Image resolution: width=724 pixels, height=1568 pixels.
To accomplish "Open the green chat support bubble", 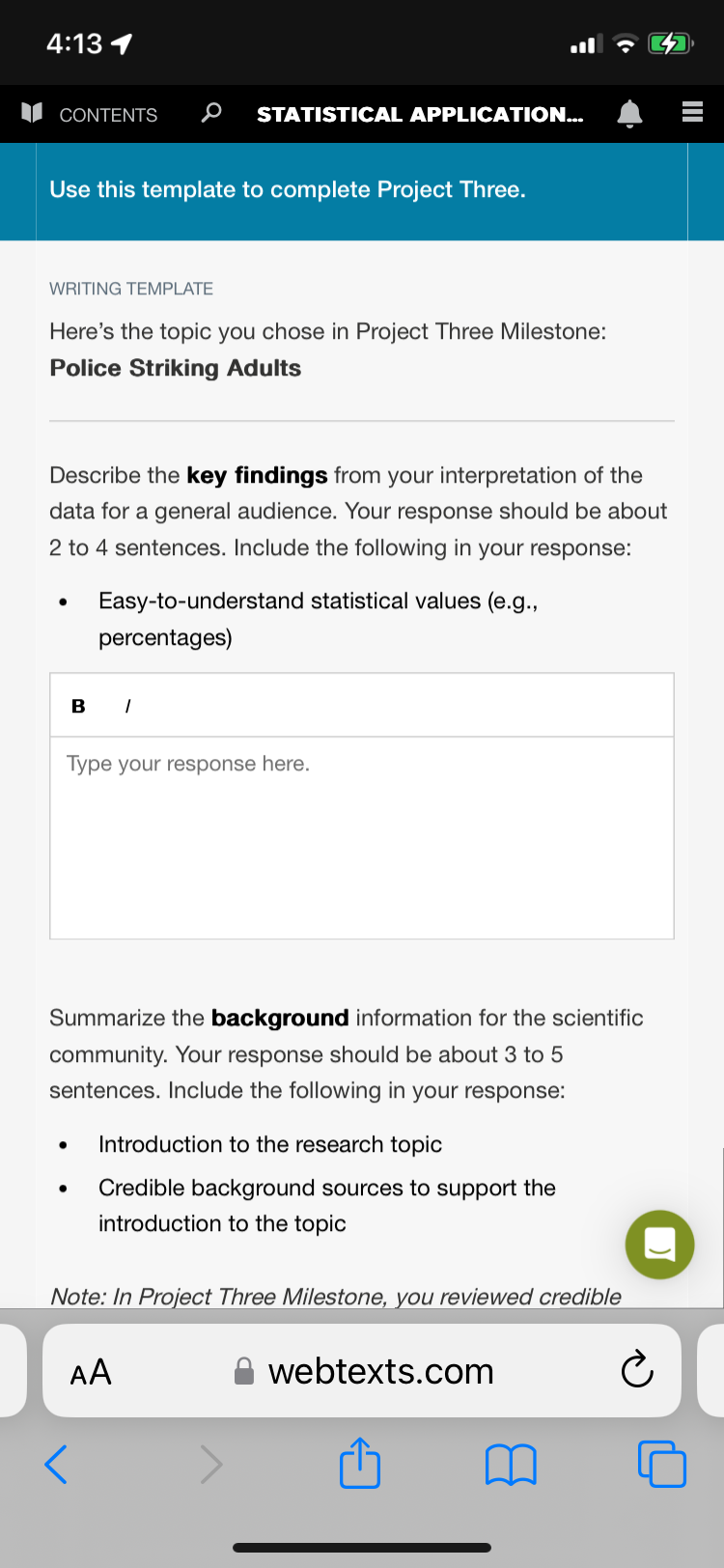I will [659, 1245].
